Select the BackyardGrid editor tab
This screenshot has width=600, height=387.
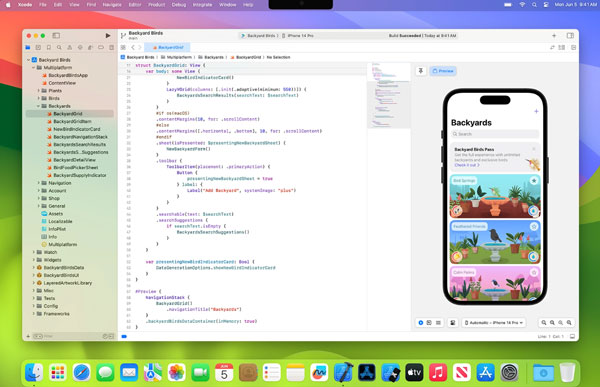(x=167, y=47)
